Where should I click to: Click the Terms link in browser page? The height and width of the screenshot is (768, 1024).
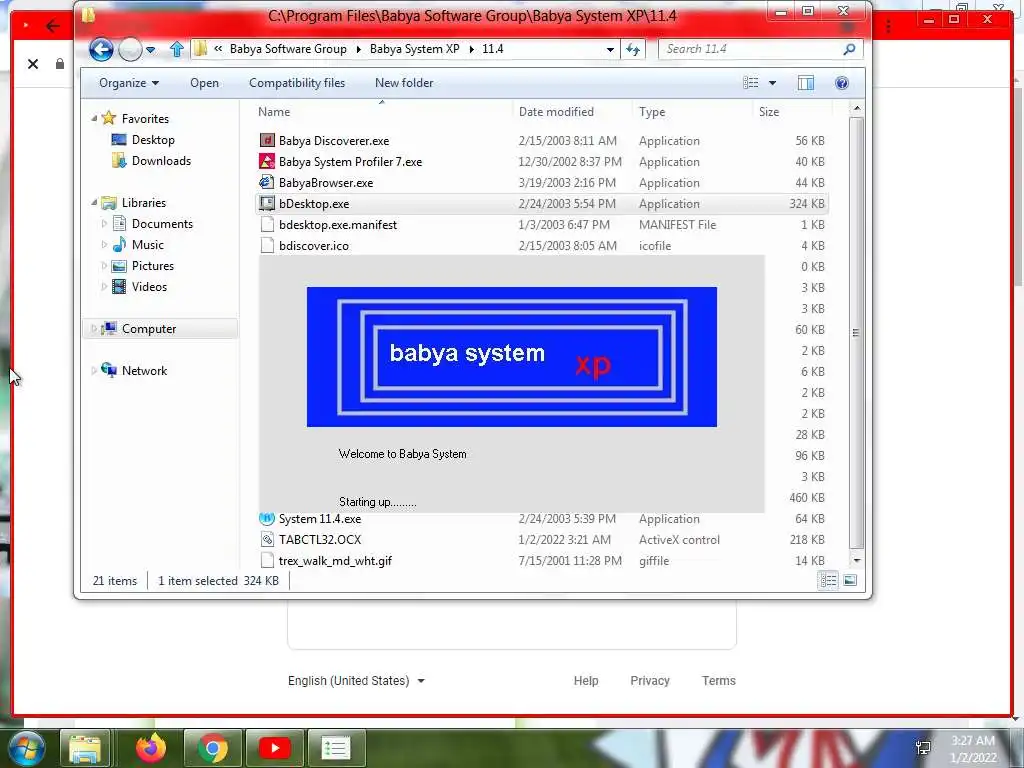[718, 680]
